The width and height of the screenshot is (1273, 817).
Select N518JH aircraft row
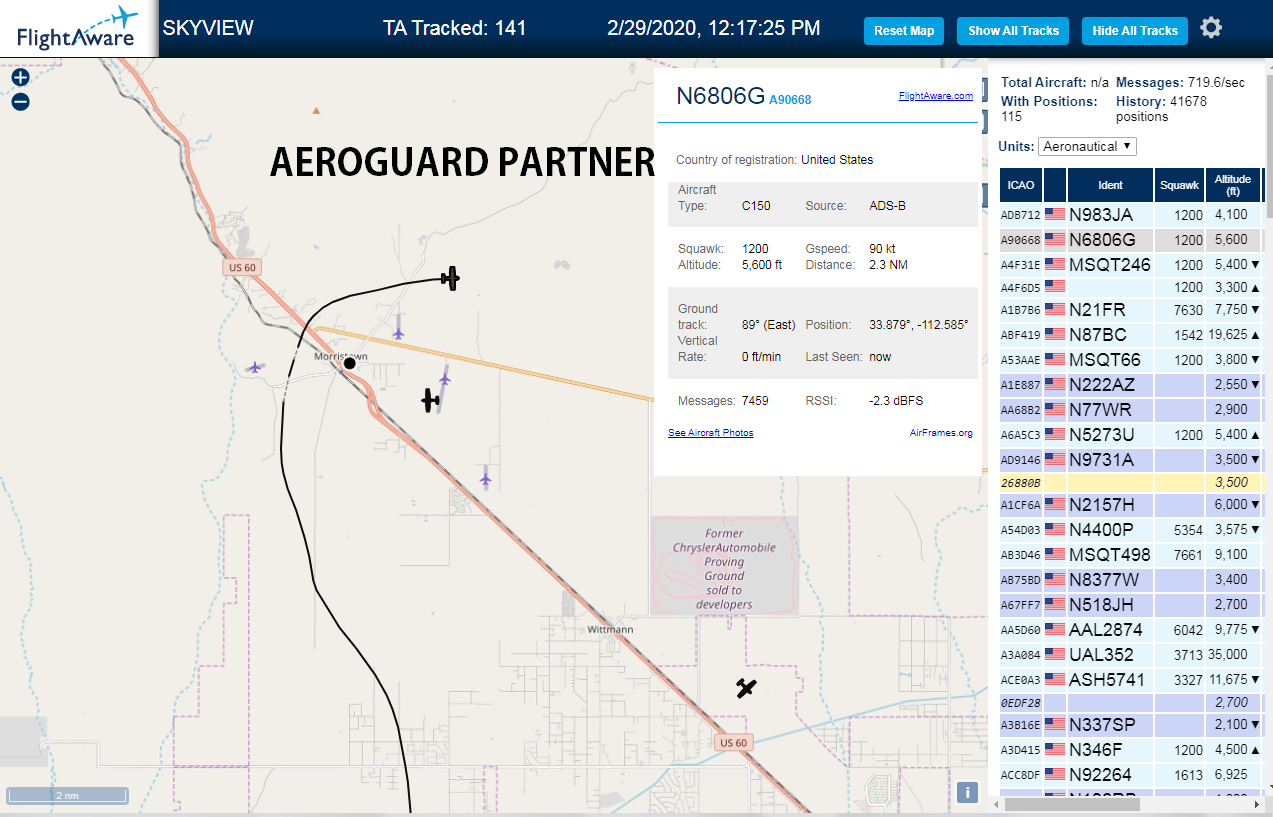point(1131,604)
